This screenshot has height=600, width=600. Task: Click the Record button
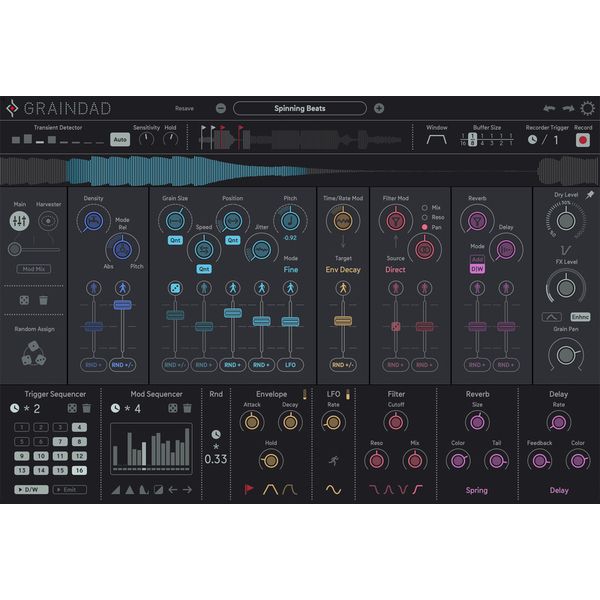(583, 141)
